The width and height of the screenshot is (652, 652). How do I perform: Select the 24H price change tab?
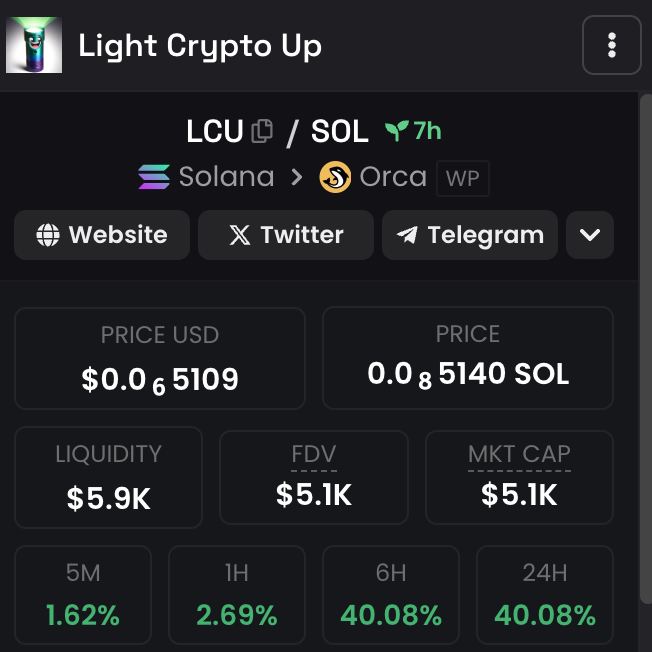[x=545, y=595]
